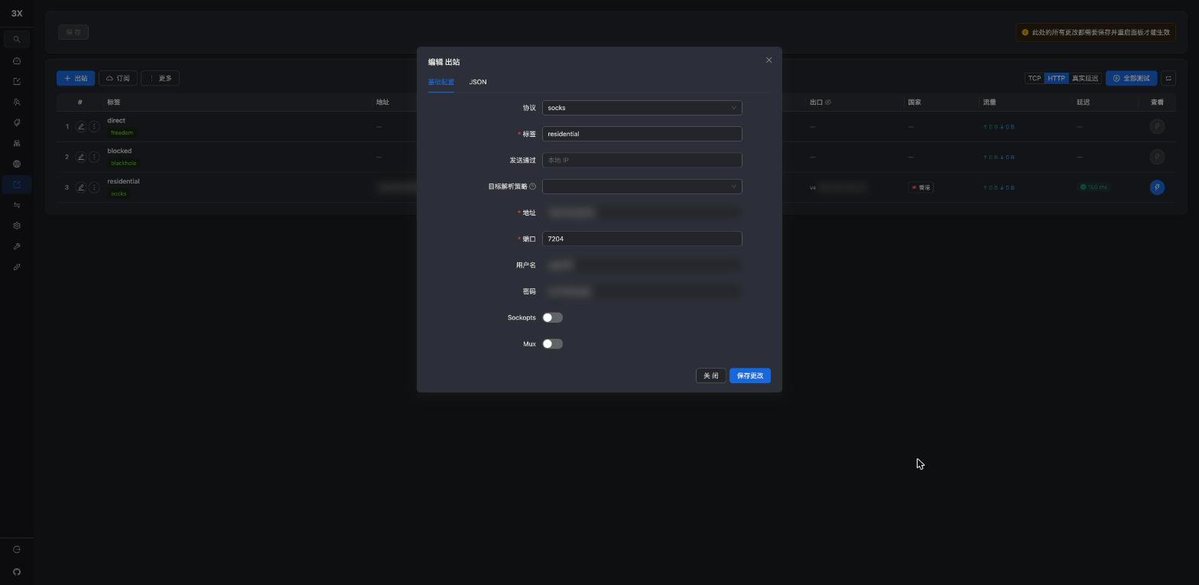Open the dashboard overview icon in the sidebar

17,60
